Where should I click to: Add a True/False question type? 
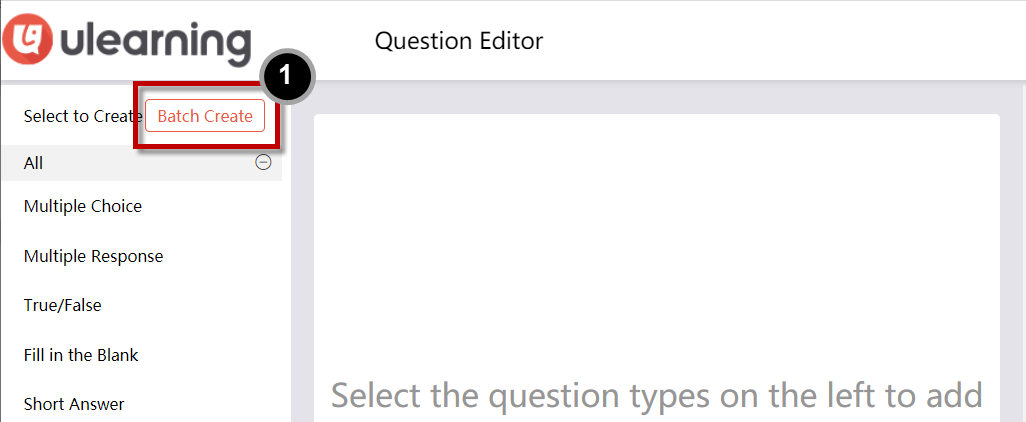point(63,306)
